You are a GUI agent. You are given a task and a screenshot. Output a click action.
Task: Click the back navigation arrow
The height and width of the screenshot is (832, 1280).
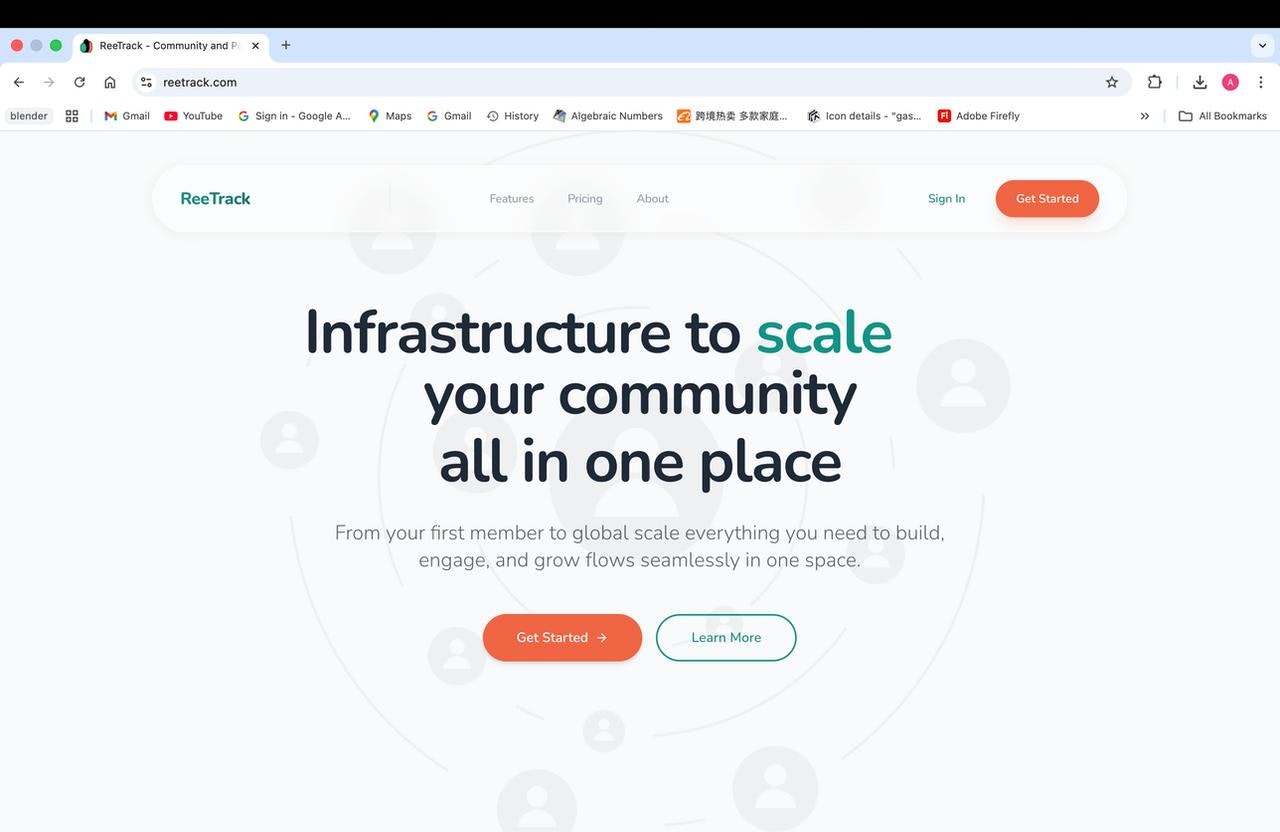(x=18, y=82)
